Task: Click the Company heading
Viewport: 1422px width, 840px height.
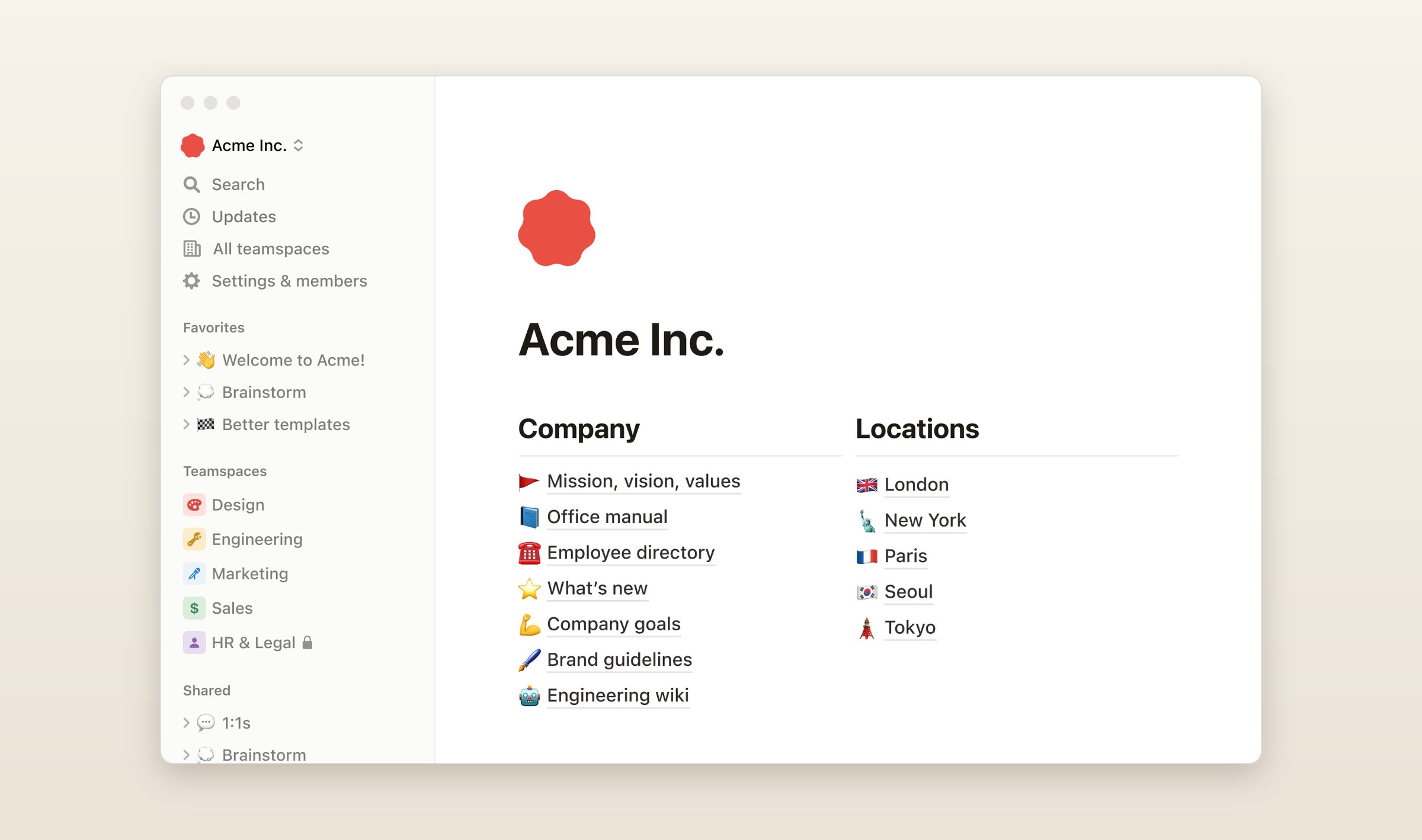Action: click(x=579, y=429)
